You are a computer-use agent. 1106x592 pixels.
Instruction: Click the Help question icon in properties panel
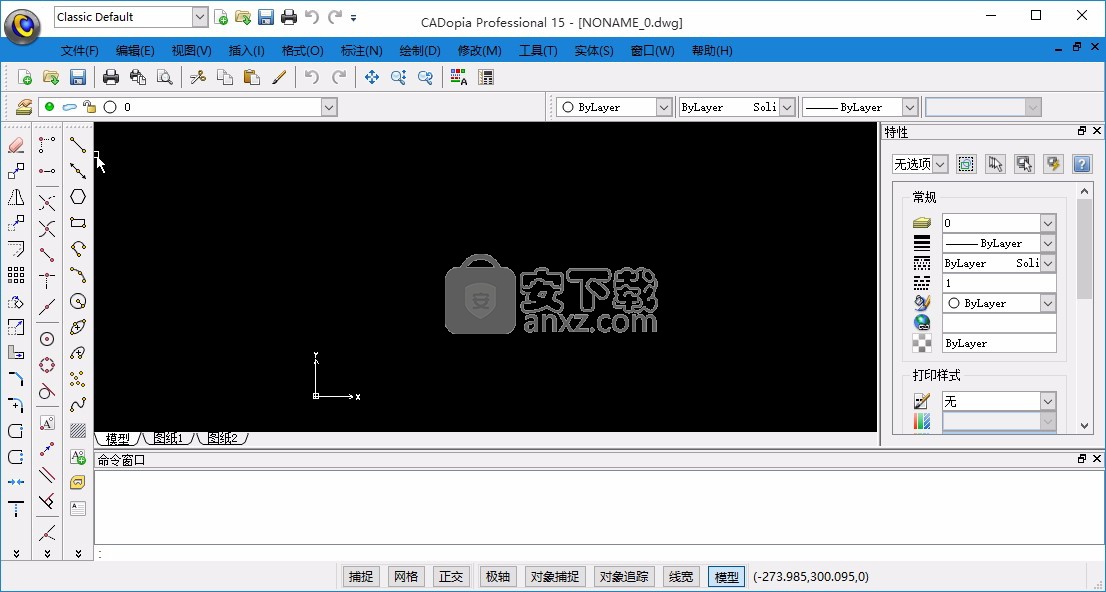(x=1081, y=164)
